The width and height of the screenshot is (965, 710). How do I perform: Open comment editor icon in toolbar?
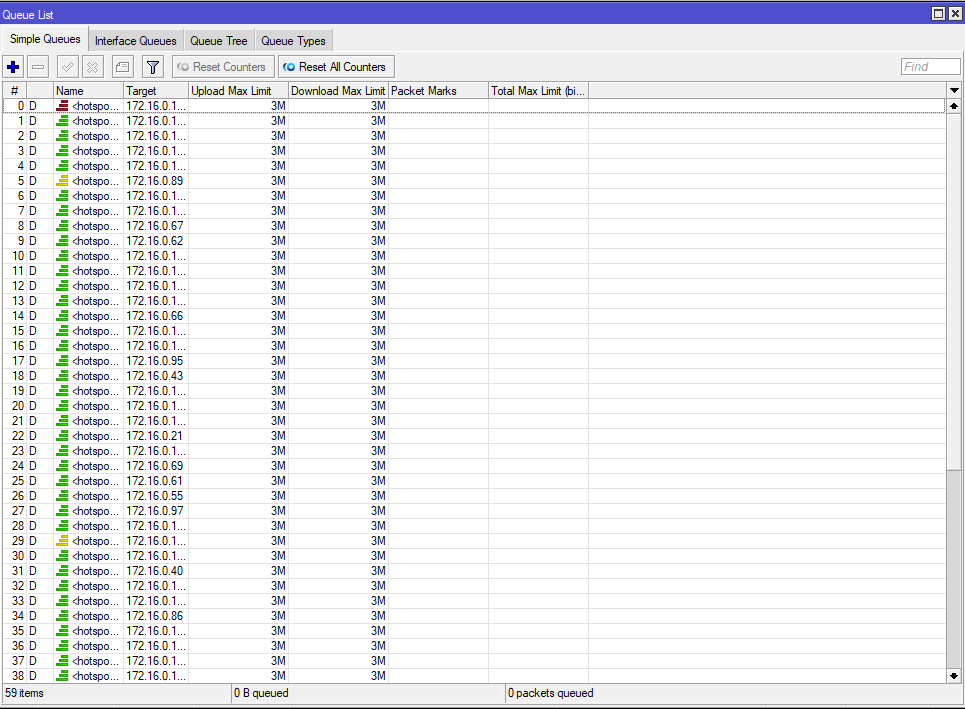(122, 66)
